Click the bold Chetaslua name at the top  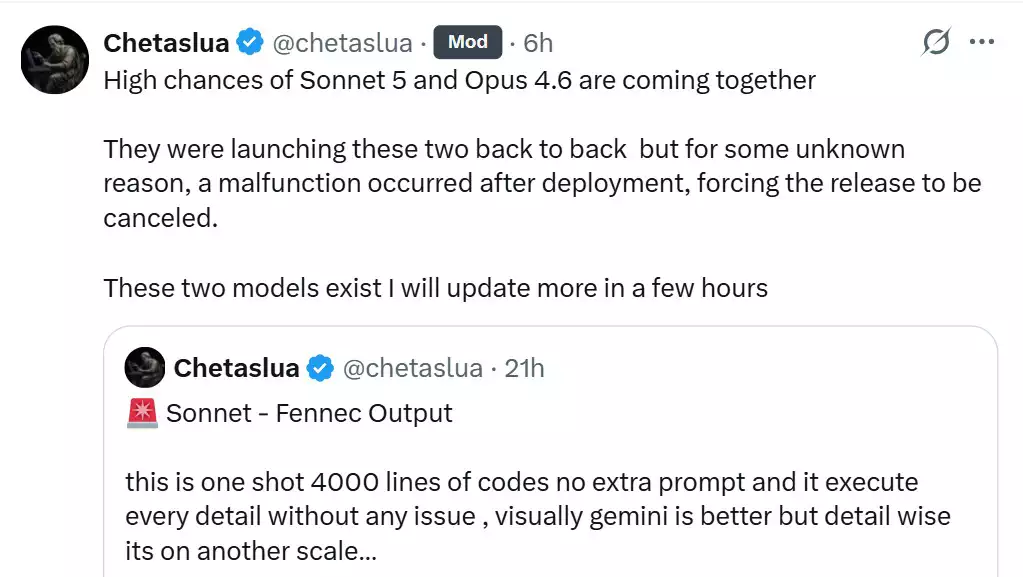click(166, 43)
